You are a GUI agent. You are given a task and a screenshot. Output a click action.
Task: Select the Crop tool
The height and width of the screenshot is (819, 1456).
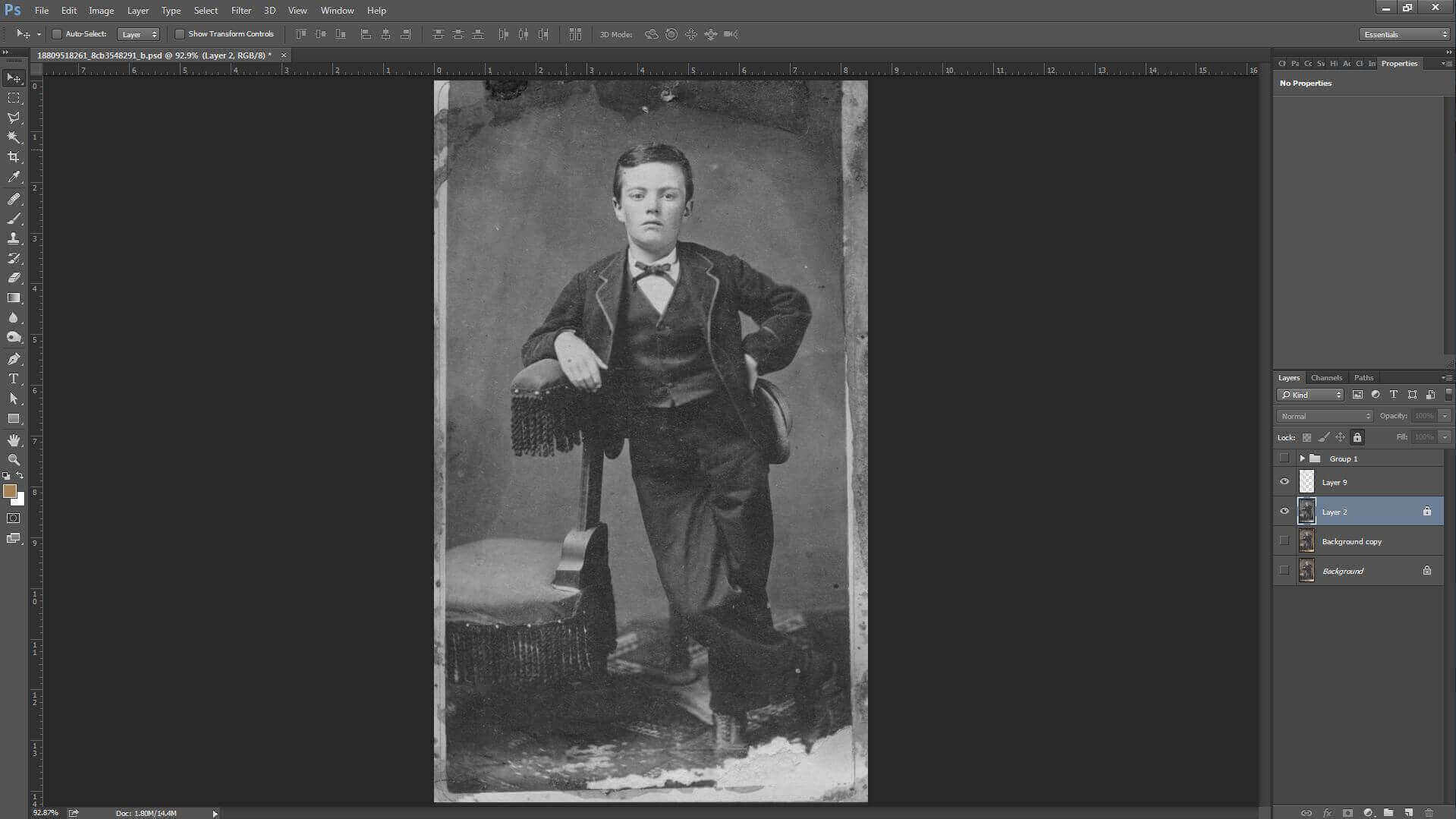14,157
